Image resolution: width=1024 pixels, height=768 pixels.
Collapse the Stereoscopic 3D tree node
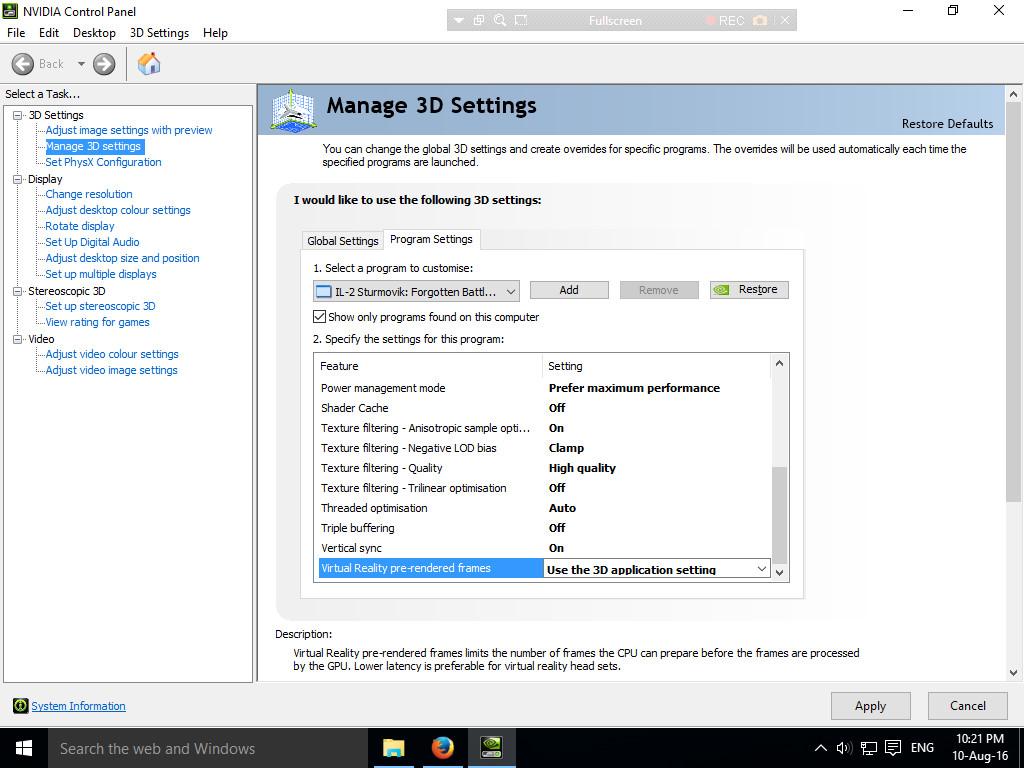pyautogui.click(x=18, y=291)
